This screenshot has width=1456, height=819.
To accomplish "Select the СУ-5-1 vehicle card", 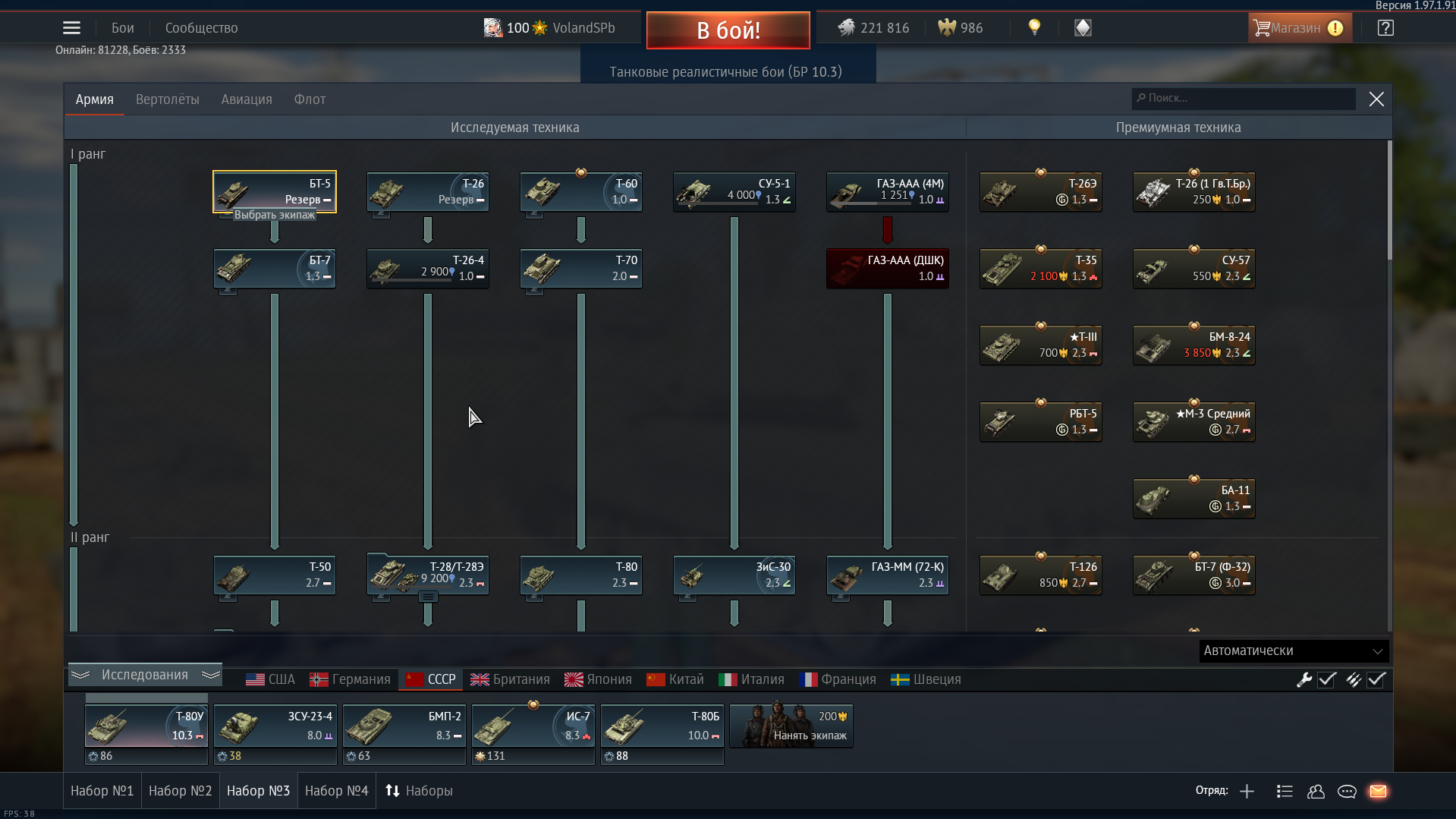I will pyautogui.click(x=734, y=192).
